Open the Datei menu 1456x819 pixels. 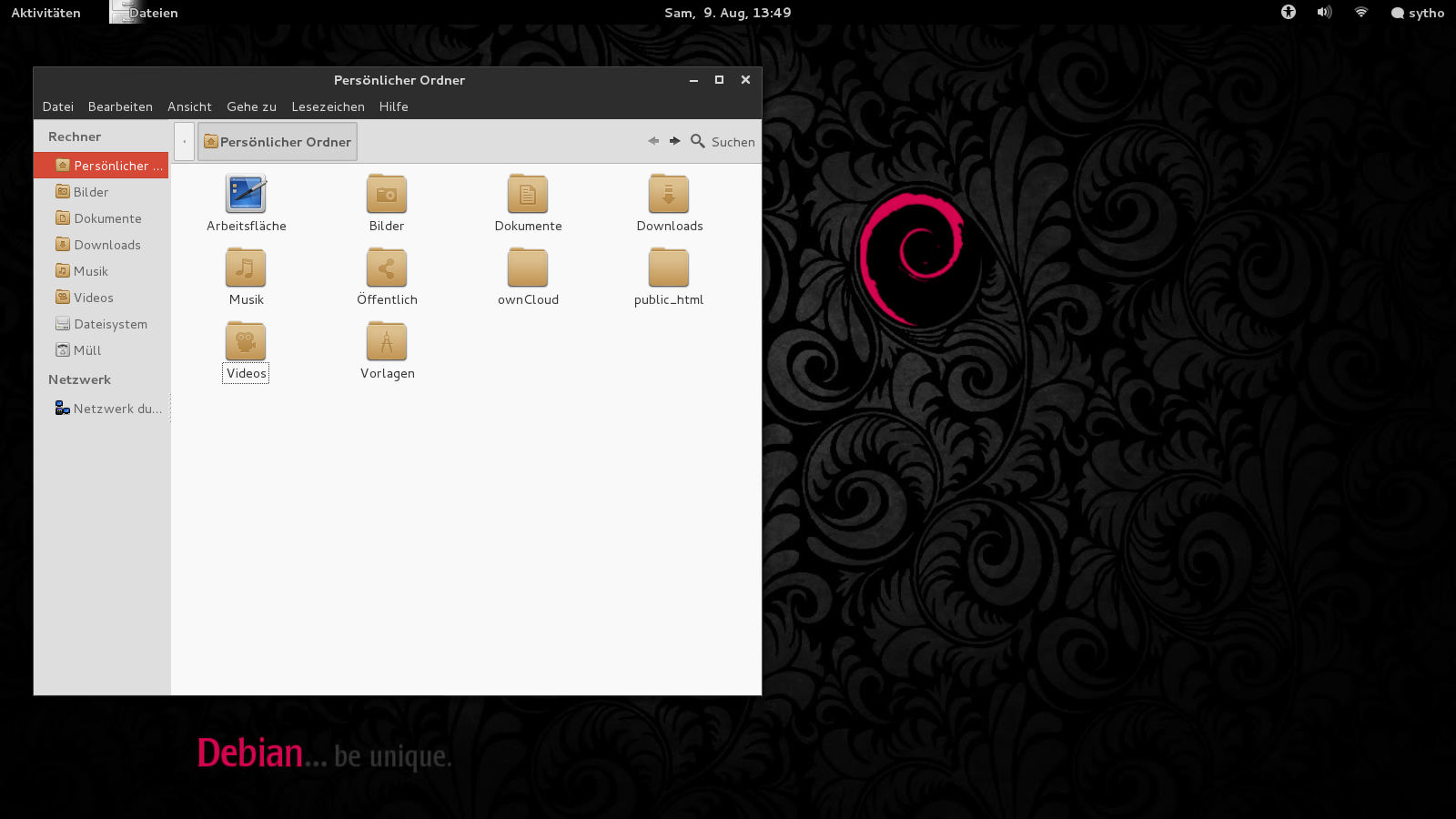[x=58, y=106]
